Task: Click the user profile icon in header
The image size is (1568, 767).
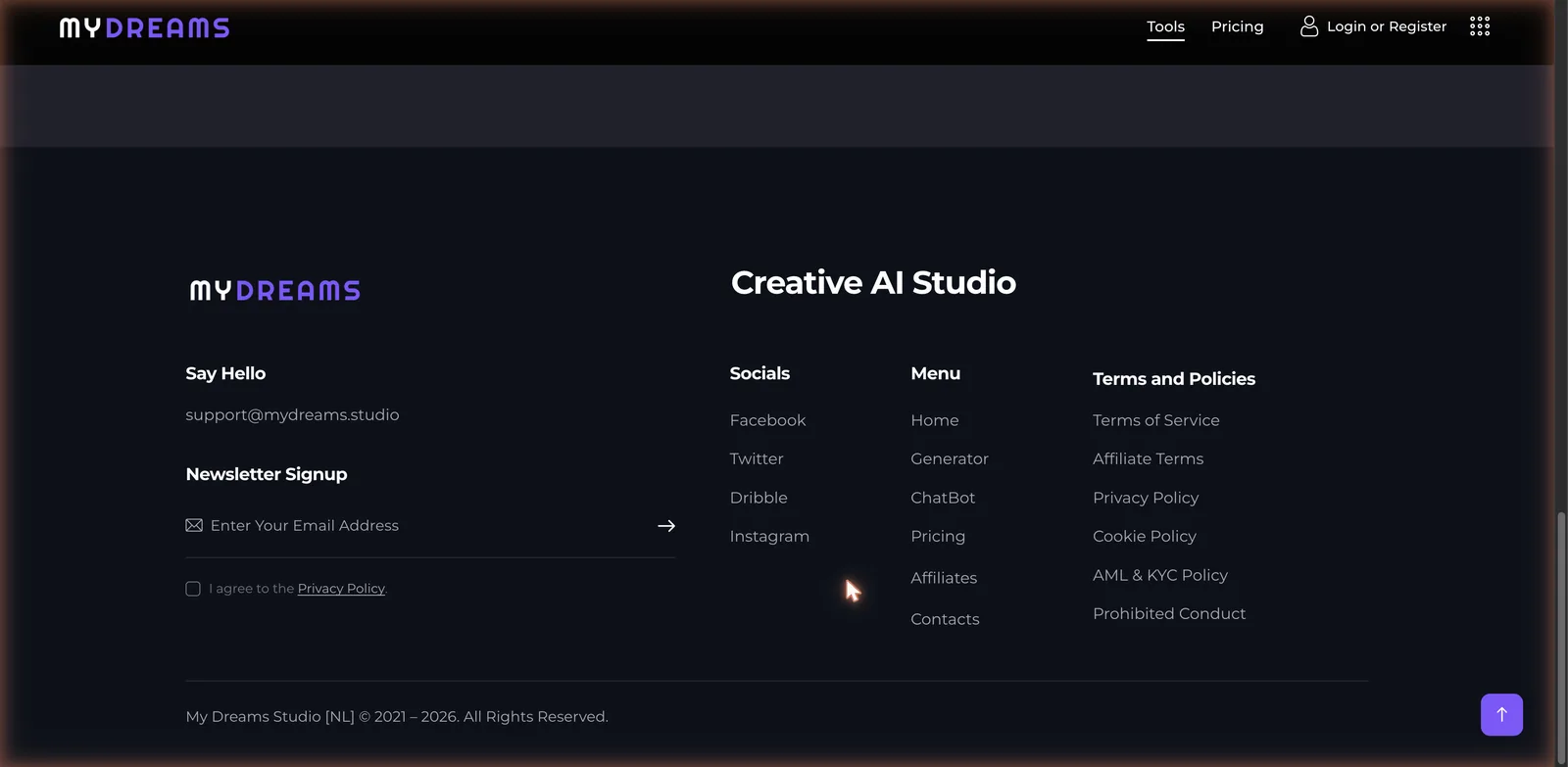Action: coord(1309,26)
